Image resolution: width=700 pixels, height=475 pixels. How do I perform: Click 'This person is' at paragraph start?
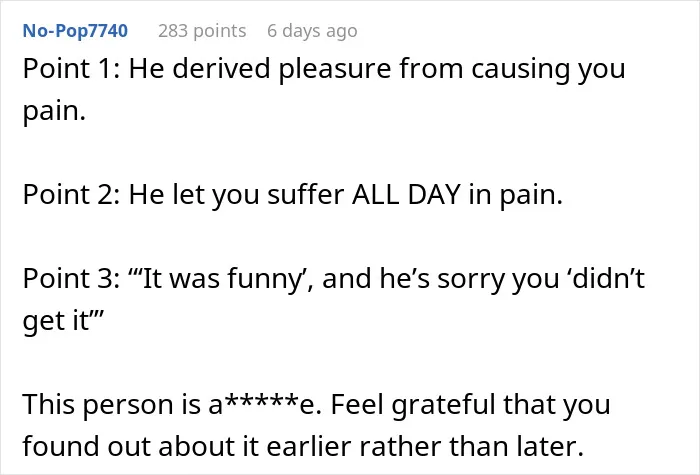click(x=111, y=404)
